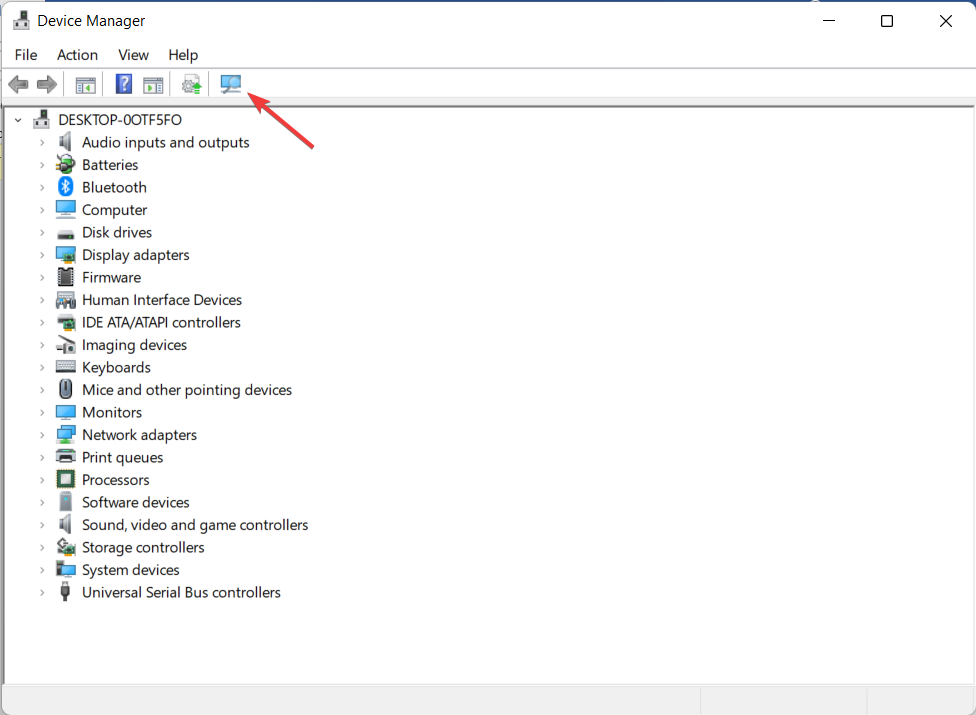The width and height of the screenshot is (976, 715).
Task: Click the Display adapters icon
Action: pos(65,255)
